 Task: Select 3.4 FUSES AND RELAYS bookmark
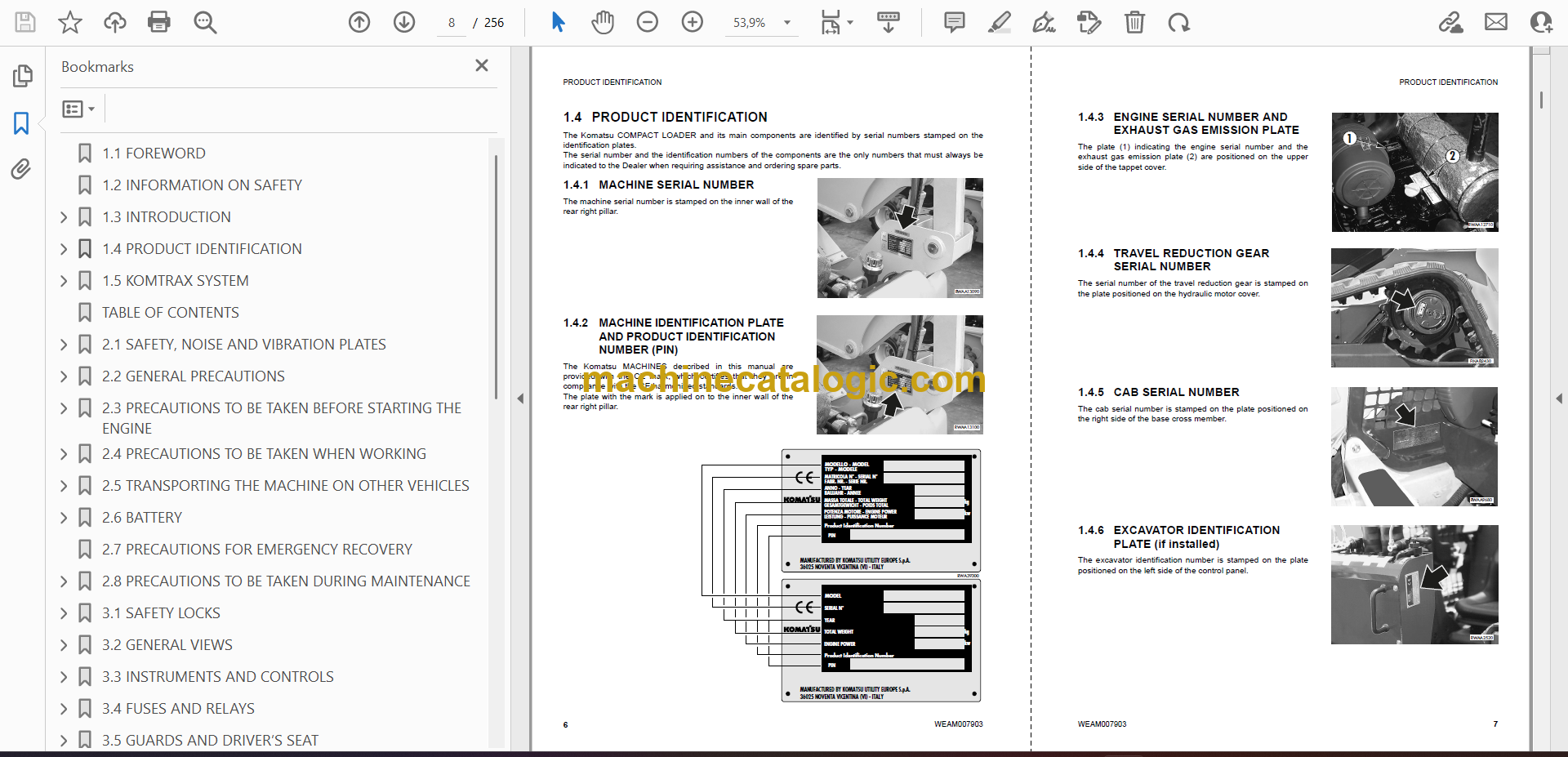tap(178, 709)
